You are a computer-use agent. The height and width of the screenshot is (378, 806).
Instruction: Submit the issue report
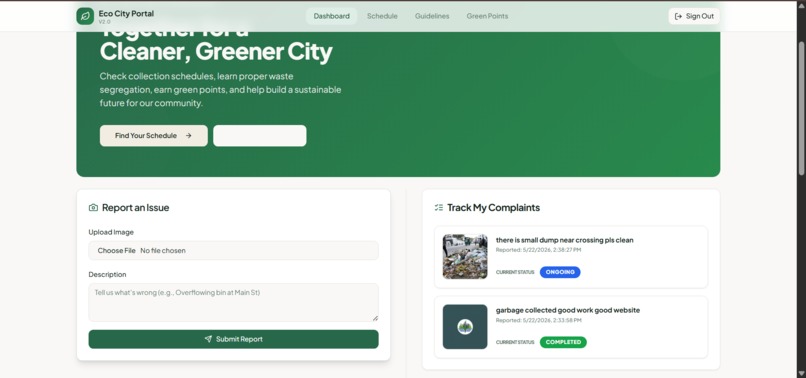pos(233,339)
